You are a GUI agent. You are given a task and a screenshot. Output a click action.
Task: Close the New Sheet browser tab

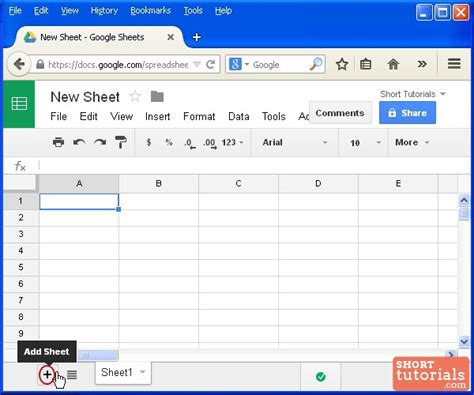click(x=170, y=37)
